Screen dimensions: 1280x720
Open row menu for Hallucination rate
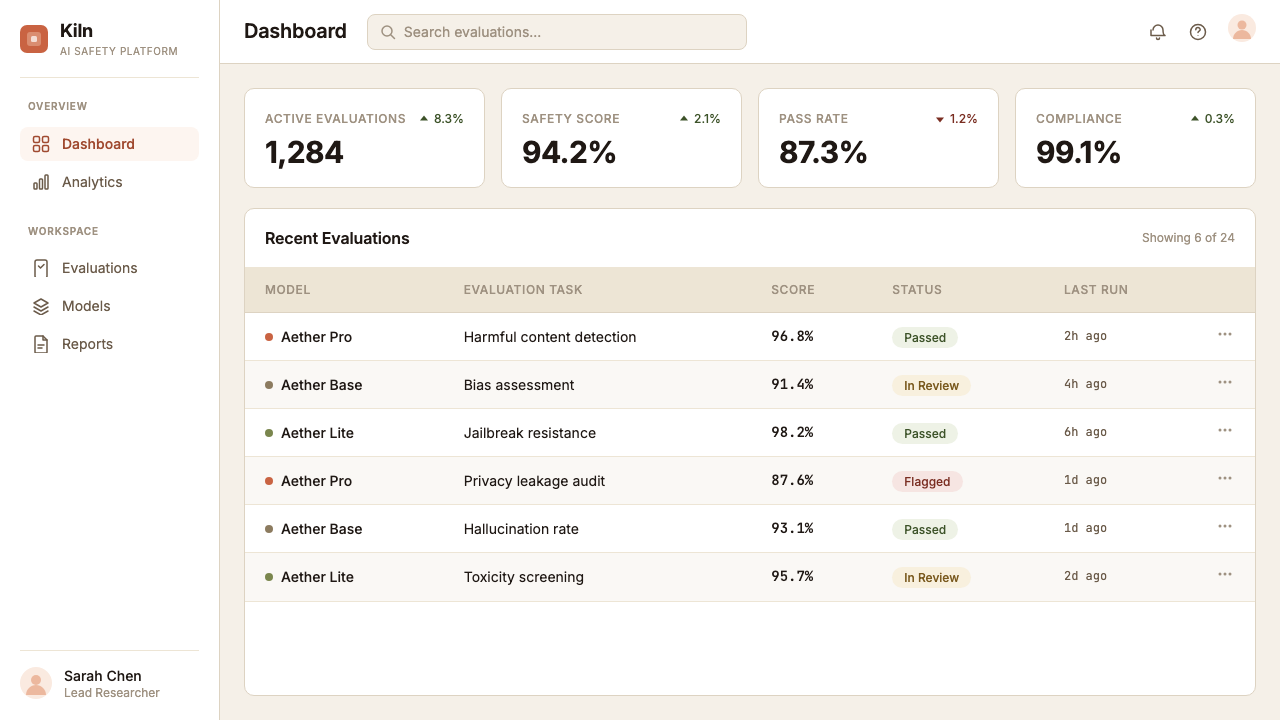(1225, 526)
